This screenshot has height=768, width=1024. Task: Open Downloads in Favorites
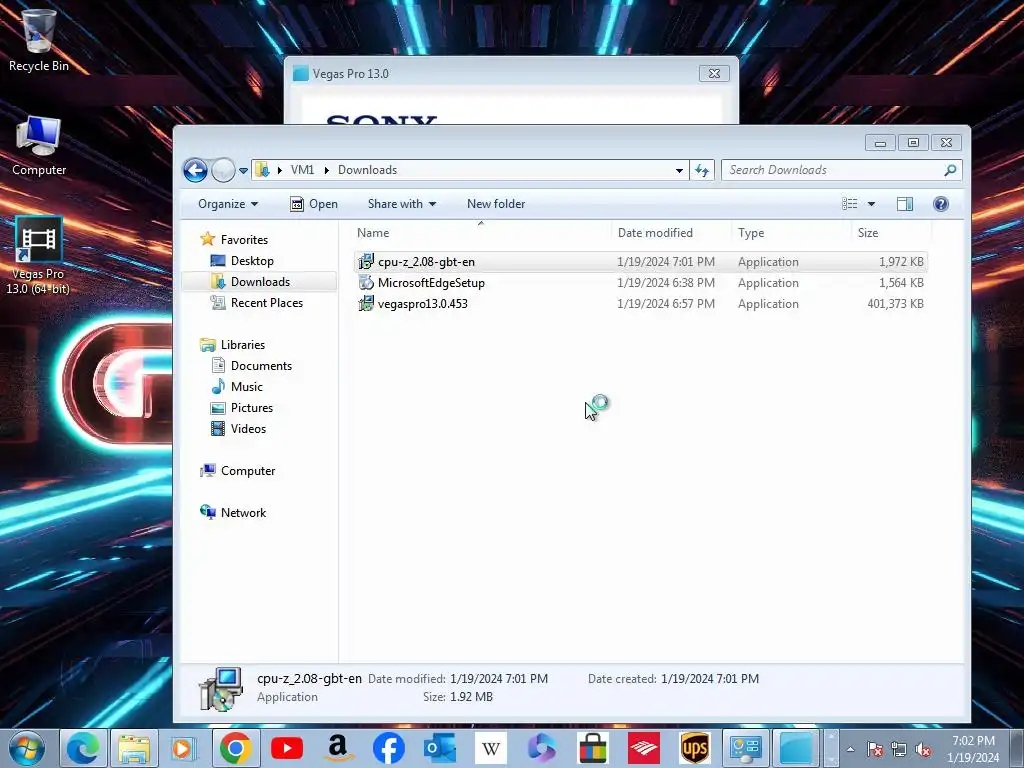pos(260,281)
